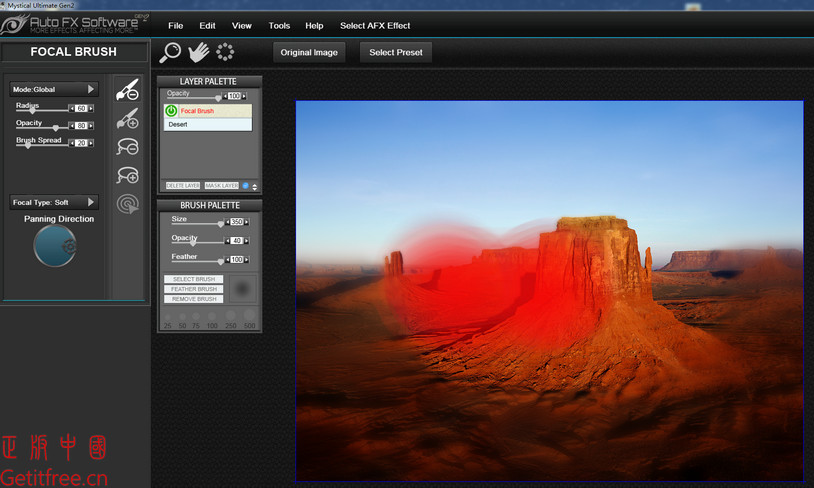This screenshot has height=488, width=814.
Task: Open the Edit menu
Action: (x=207, y=25)
